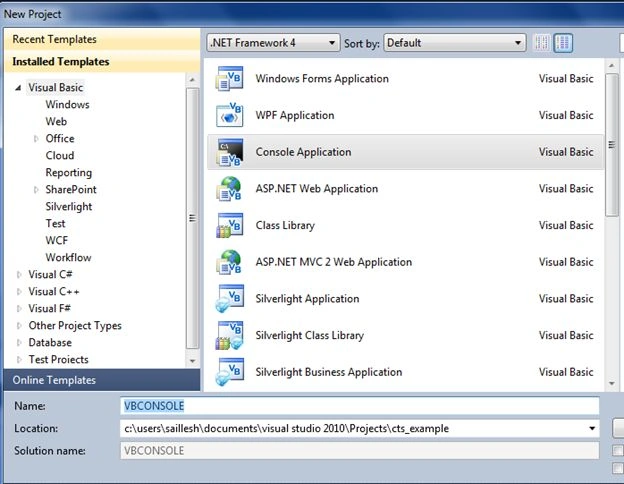Switch to small icons view

click(542, 43)
